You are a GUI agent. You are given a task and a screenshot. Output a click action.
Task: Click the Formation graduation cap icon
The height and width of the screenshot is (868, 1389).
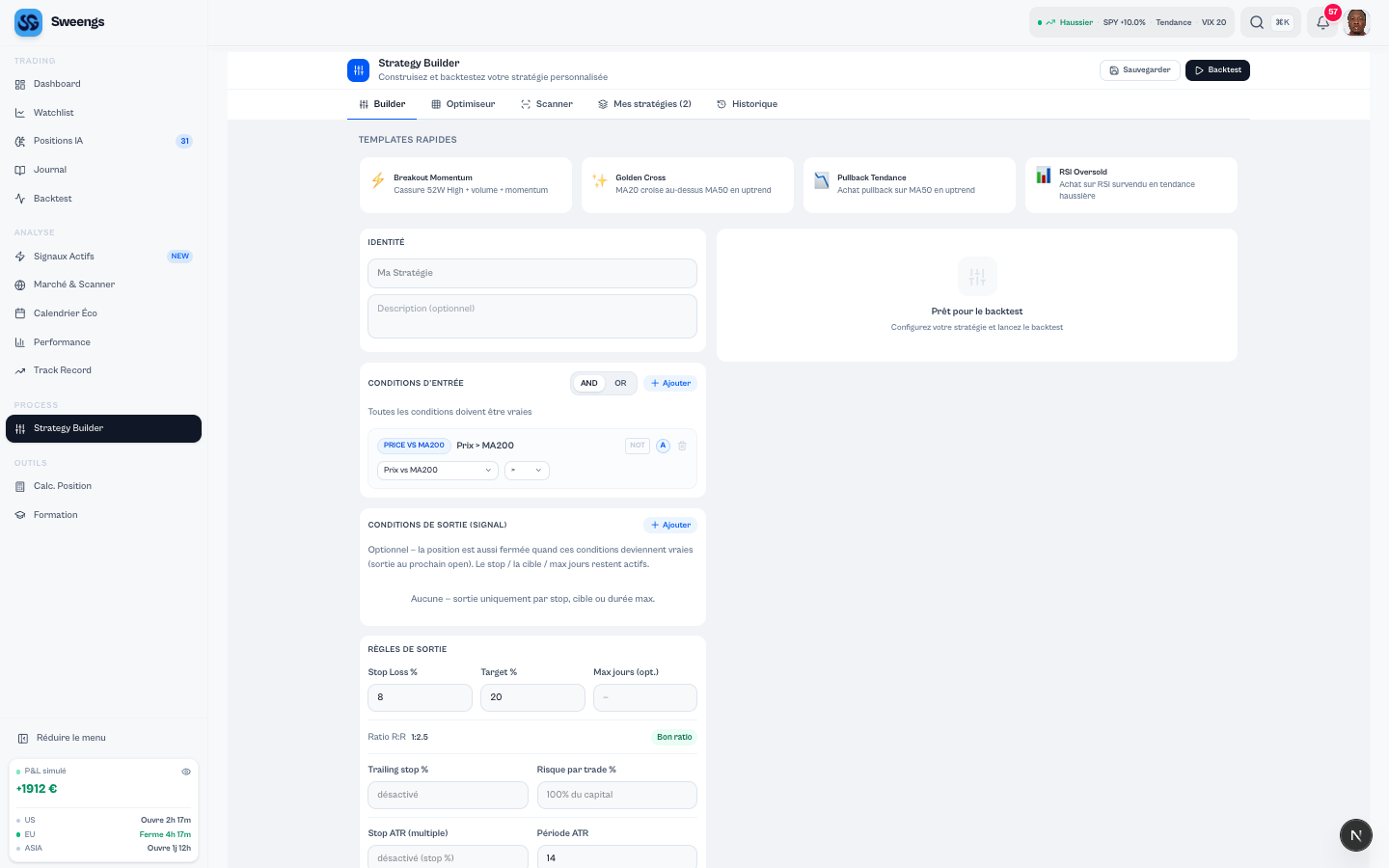[x=20, y=515]
